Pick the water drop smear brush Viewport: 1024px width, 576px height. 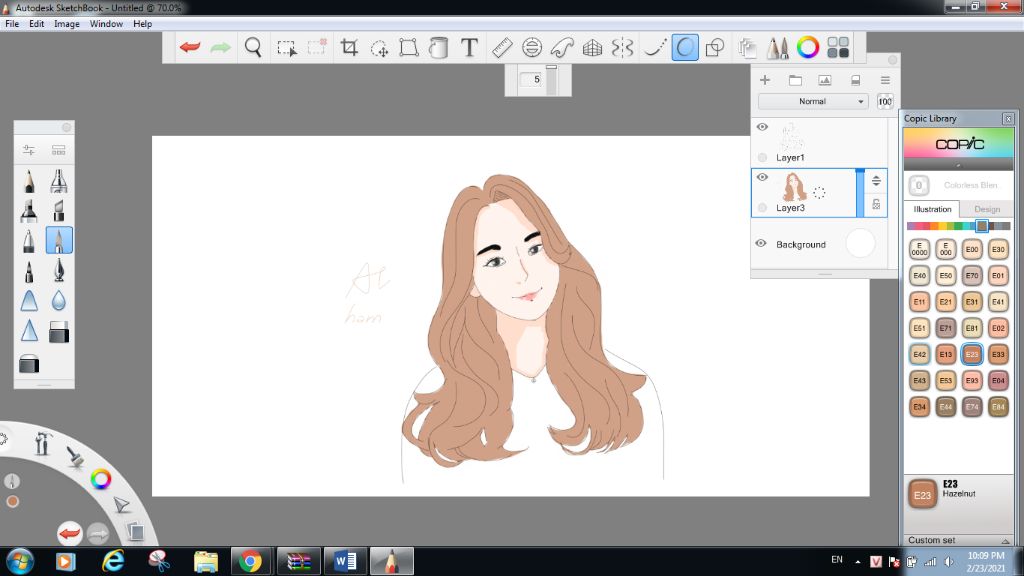click(59, 301)
